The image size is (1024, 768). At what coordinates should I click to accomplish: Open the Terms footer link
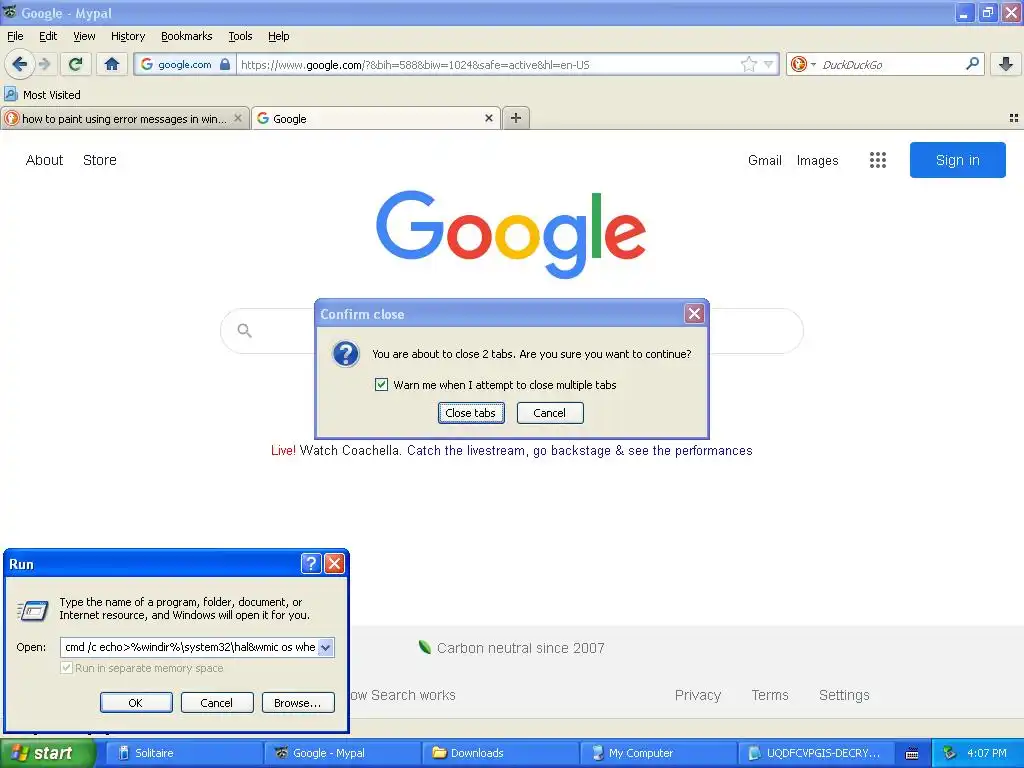(x=770, y=695)
